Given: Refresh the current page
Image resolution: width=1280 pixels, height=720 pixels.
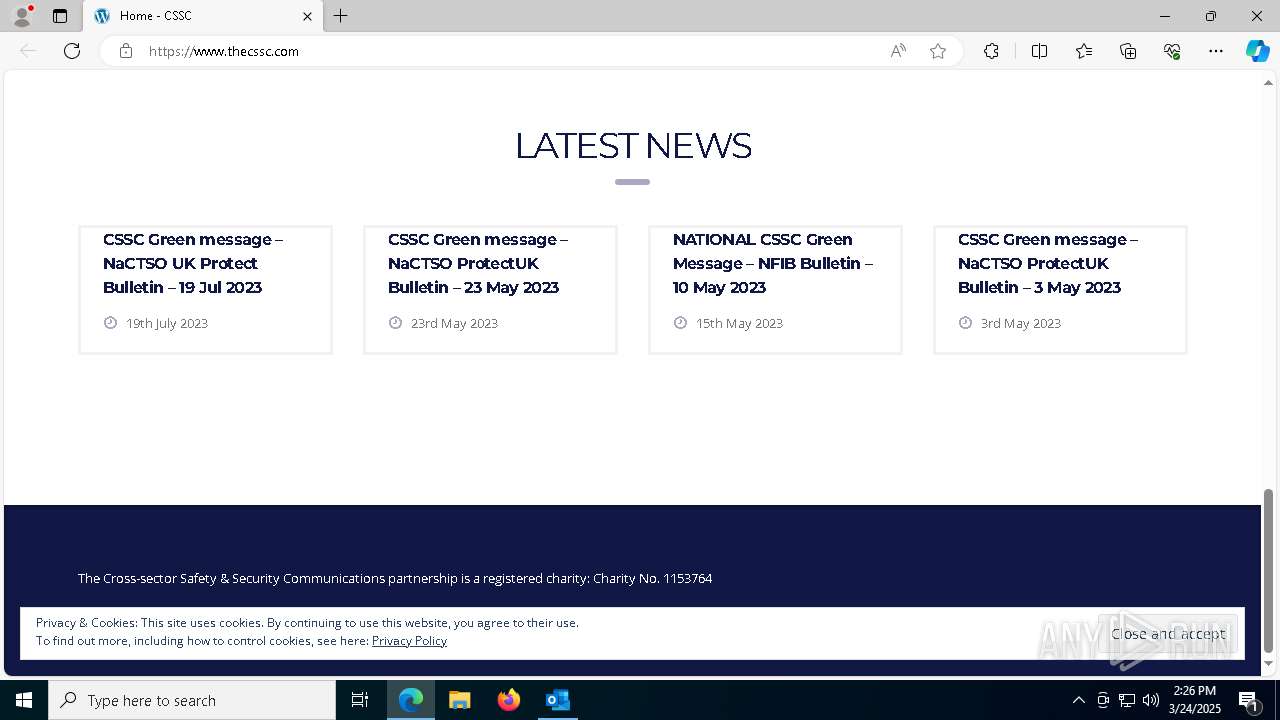Looking at the screenshot, I should [72, 51].
